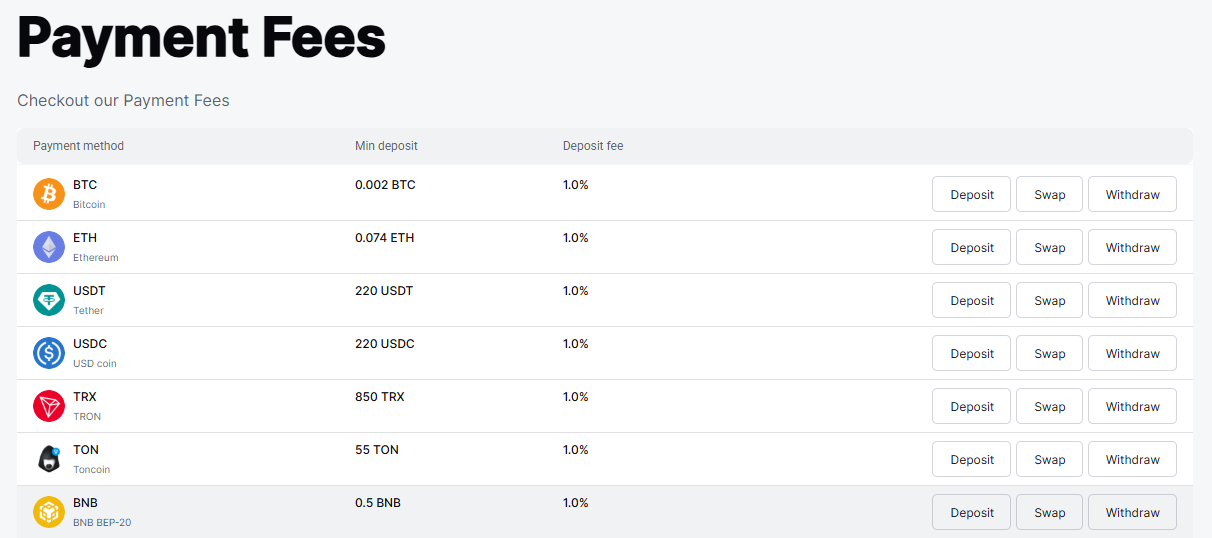Swap TRX via its Swap button

pos(1049,406)
